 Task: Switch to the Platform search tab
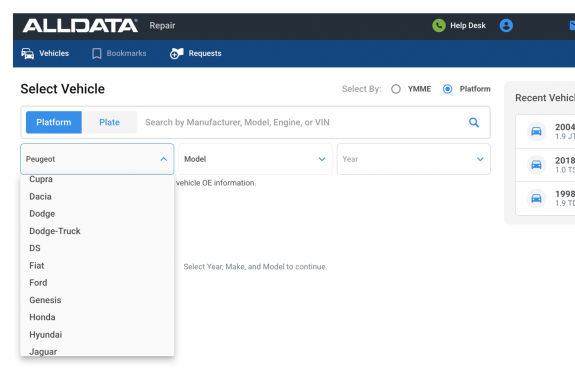(54, 122)
